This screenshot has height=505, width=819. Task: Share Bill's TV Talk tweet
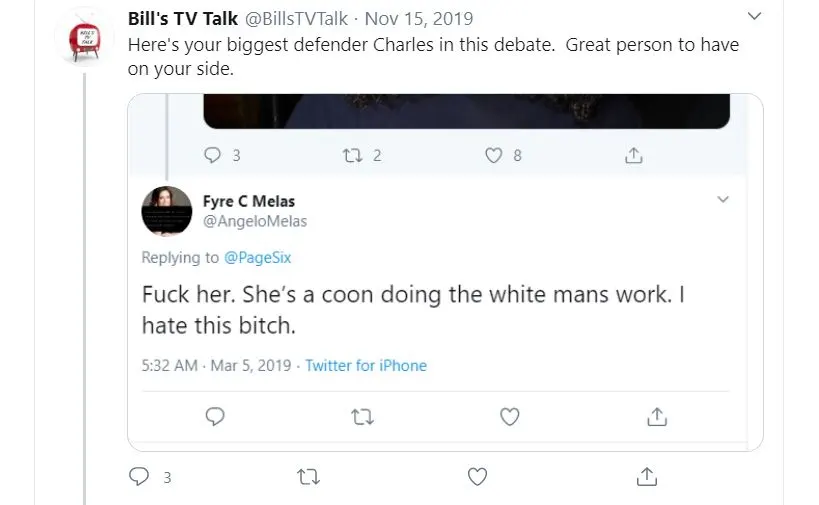647,477
